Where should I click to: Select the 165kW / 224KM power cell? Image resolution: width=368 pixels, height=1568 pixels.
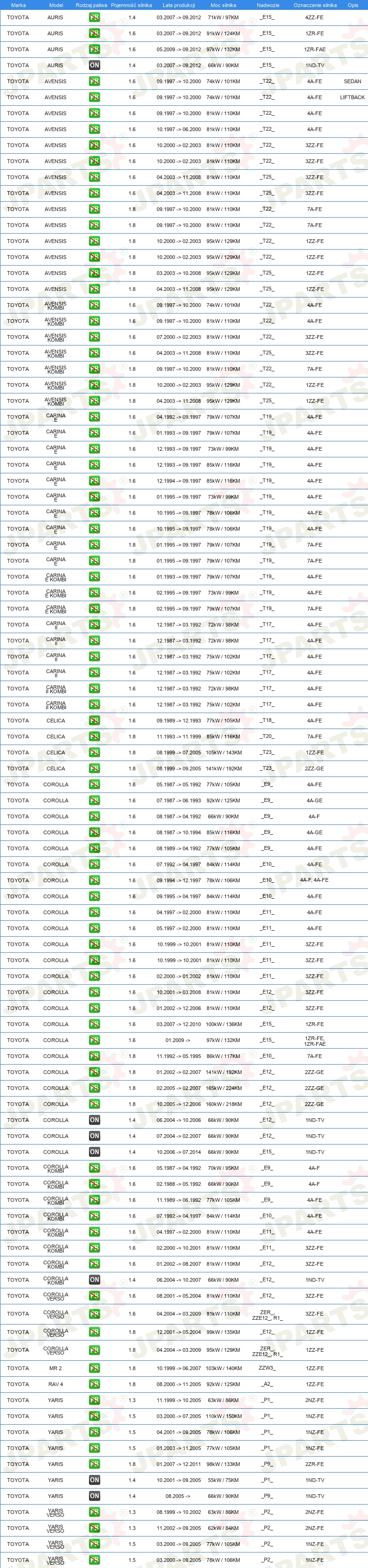[x=224, y=1089]
